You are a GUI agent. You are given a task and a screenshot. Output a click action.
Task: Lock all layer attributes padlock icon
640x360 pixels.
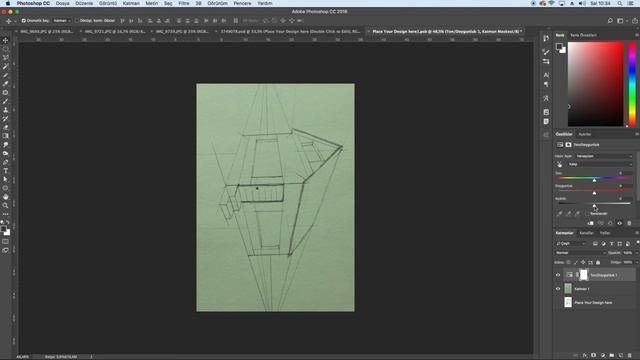coord(598,262)
